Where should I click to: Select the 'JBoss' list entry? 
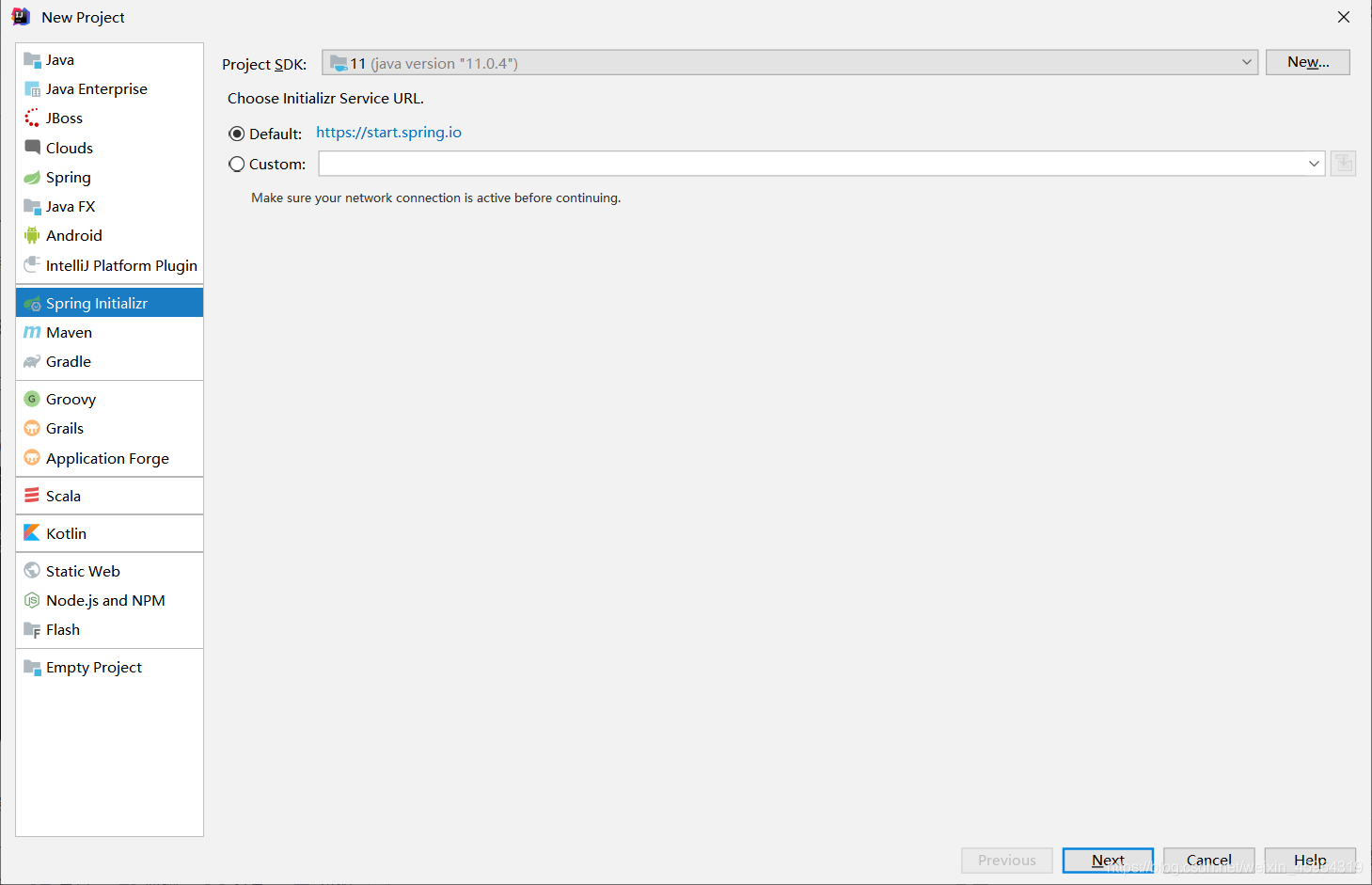(109, 119)
